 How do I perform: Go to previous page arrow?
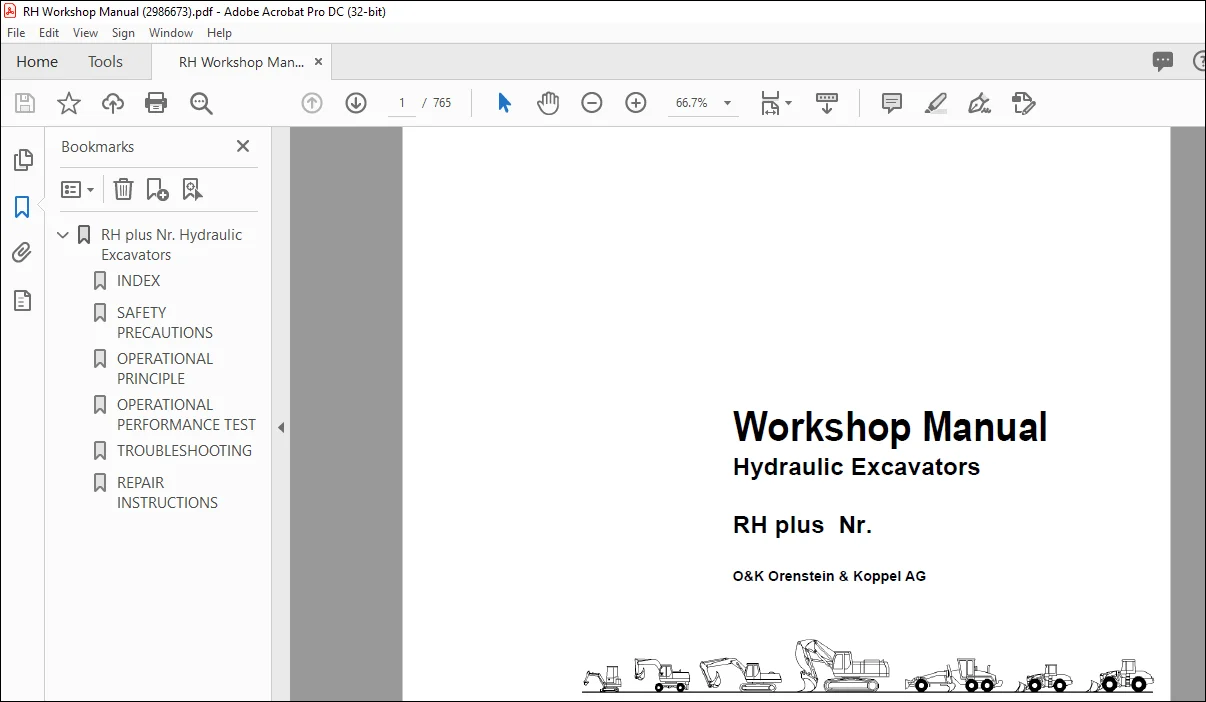(x=312, y=103)
